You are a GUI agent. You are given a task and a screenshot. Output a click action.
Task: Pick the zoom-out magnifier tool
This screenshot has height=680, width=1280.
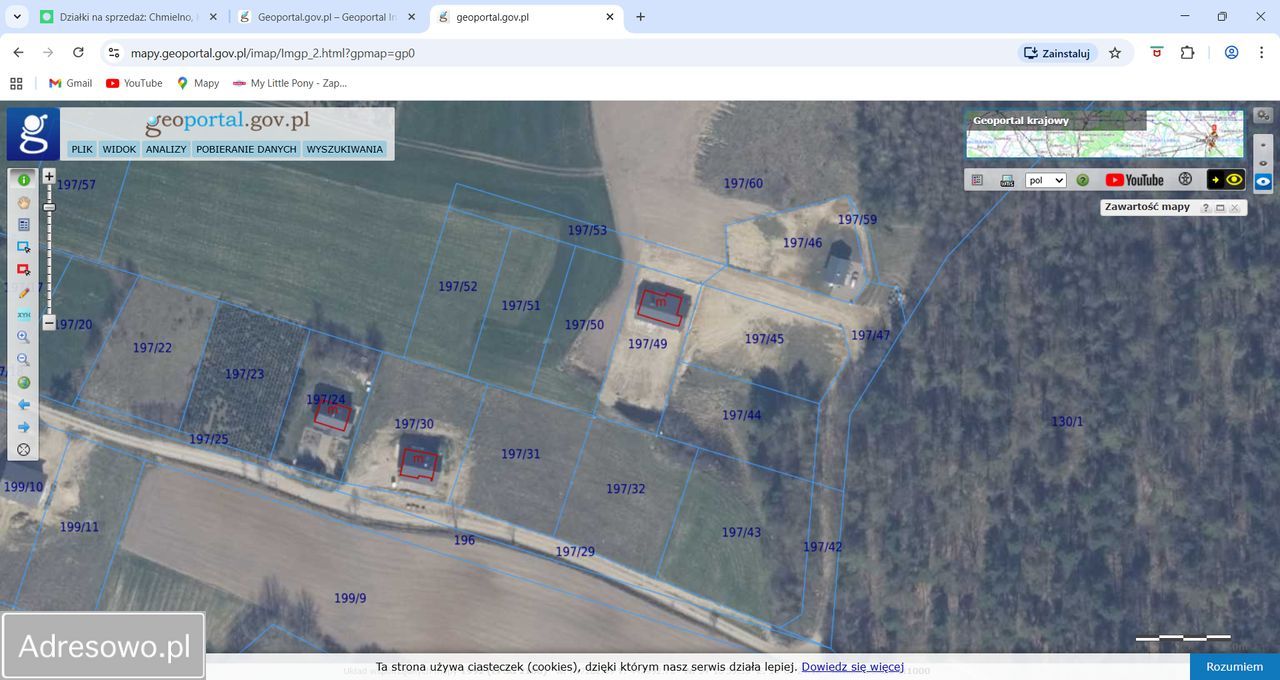tap(24, 360)
